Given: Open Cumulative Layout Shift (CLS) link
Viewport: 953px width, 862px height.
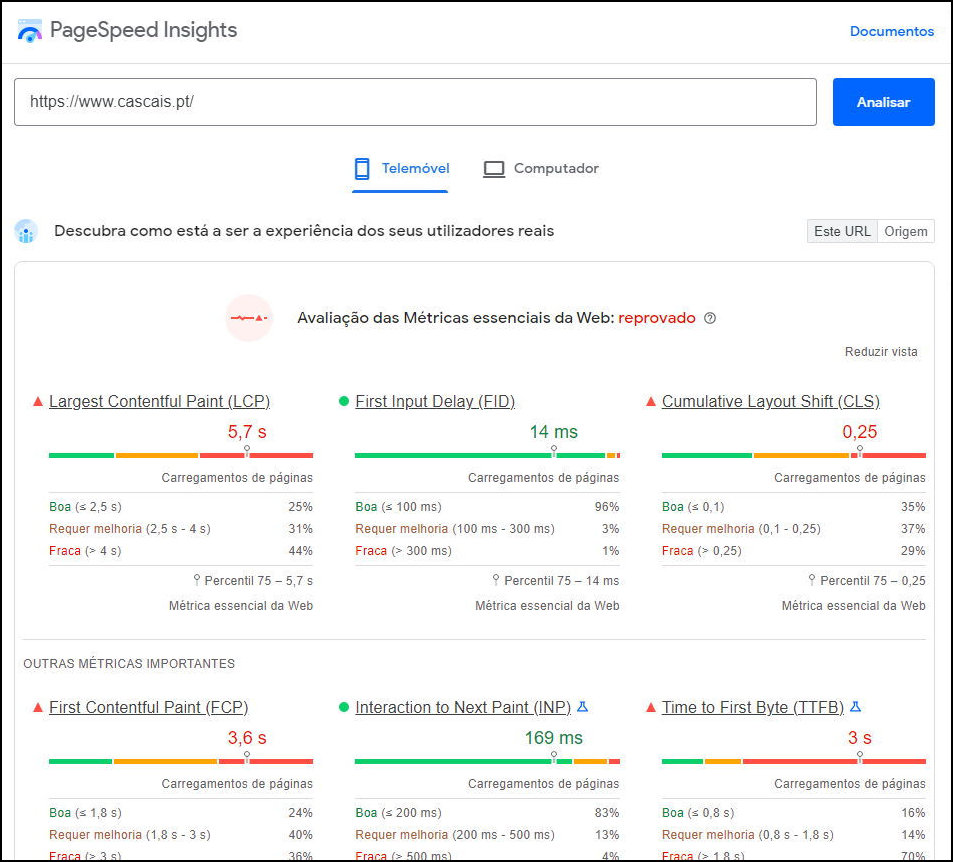Looking at the screenshot, I should pos(771,401).
